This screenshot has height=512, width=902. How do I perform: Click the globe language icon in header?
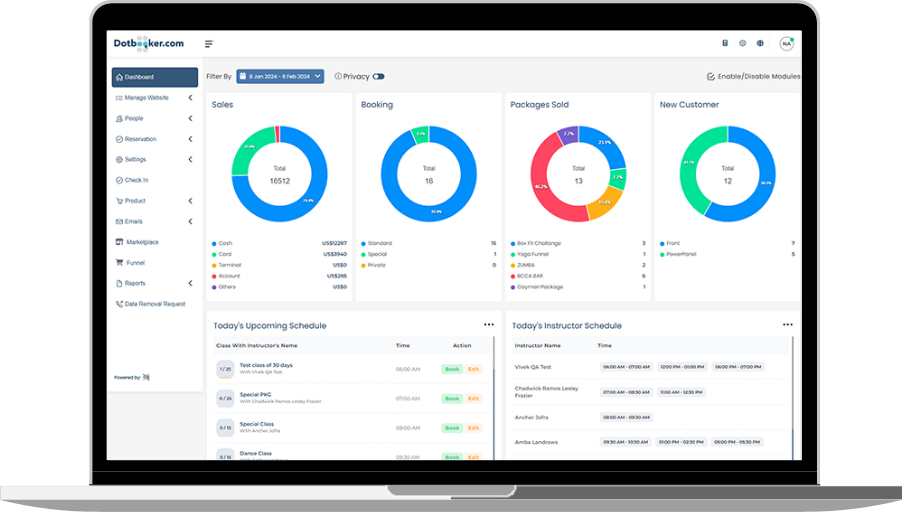760,44
